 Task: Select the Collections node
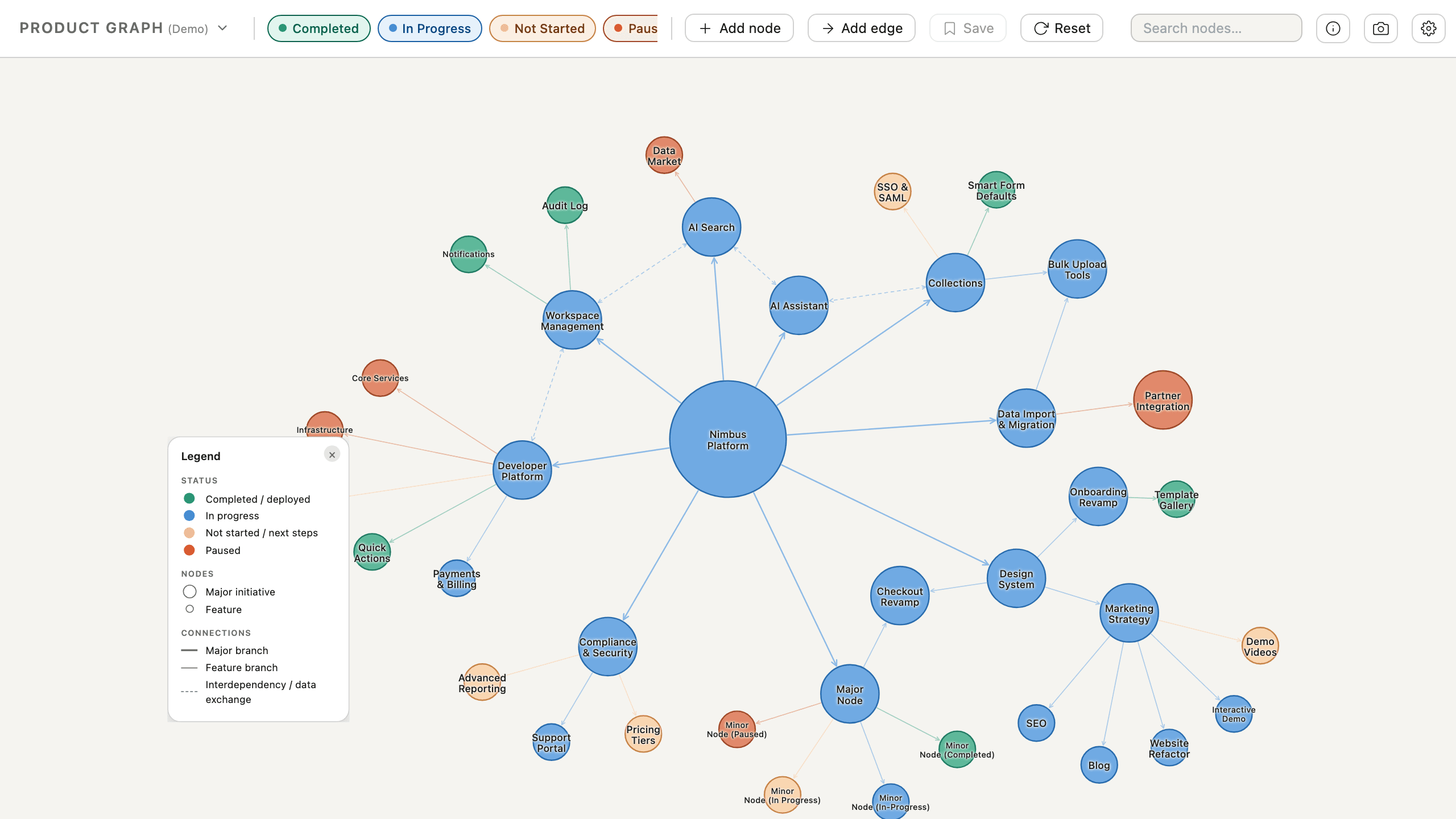pos(955,283)
